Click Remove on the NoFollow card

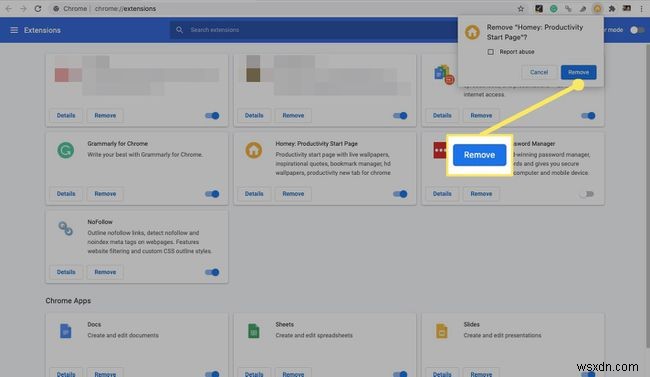point(105,272)
